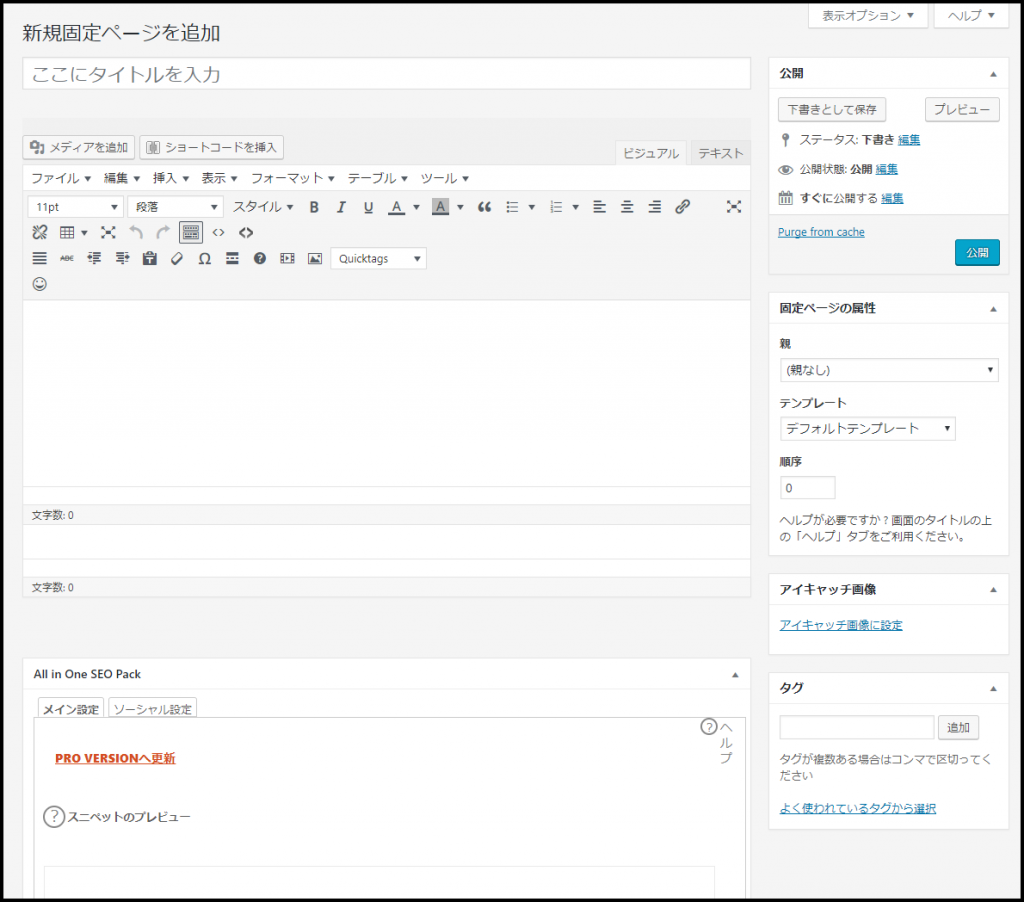
Task: Decrease the indent
Action: click(95, 259)
